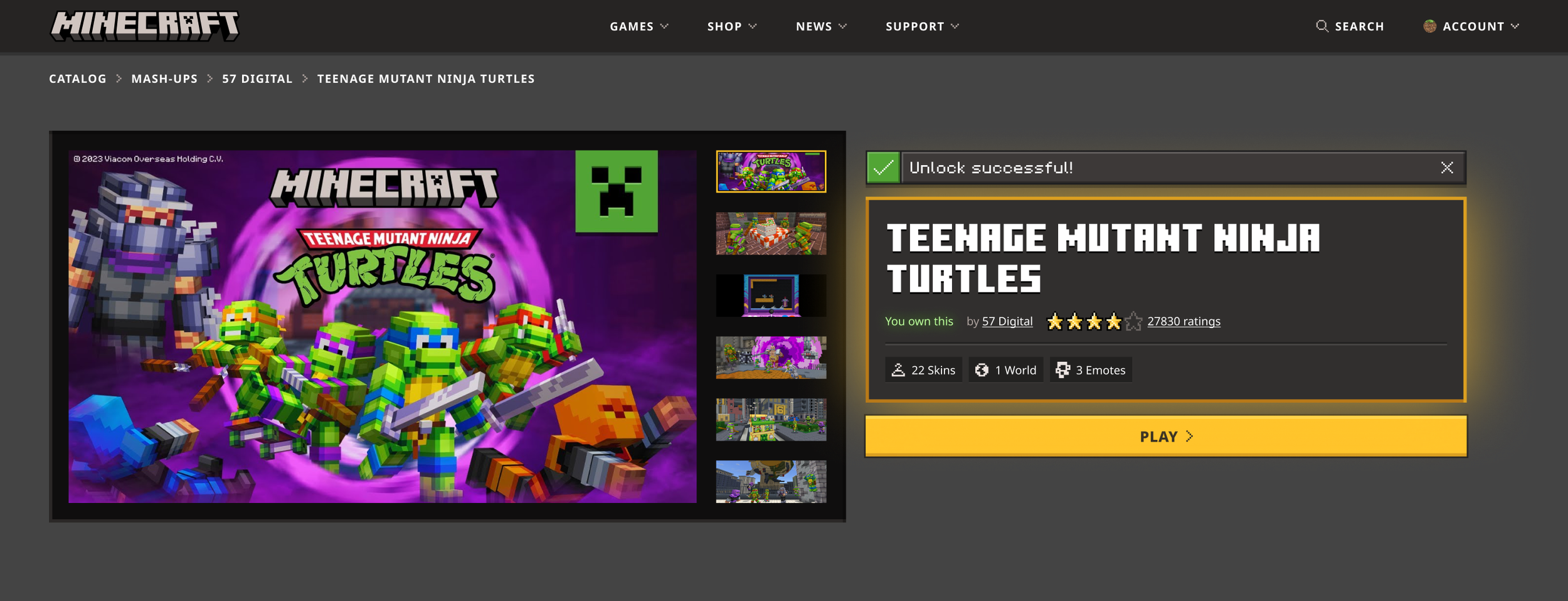The image size is (1568, 601).
Task: Click the skins person icon
Action: (898, 370)
